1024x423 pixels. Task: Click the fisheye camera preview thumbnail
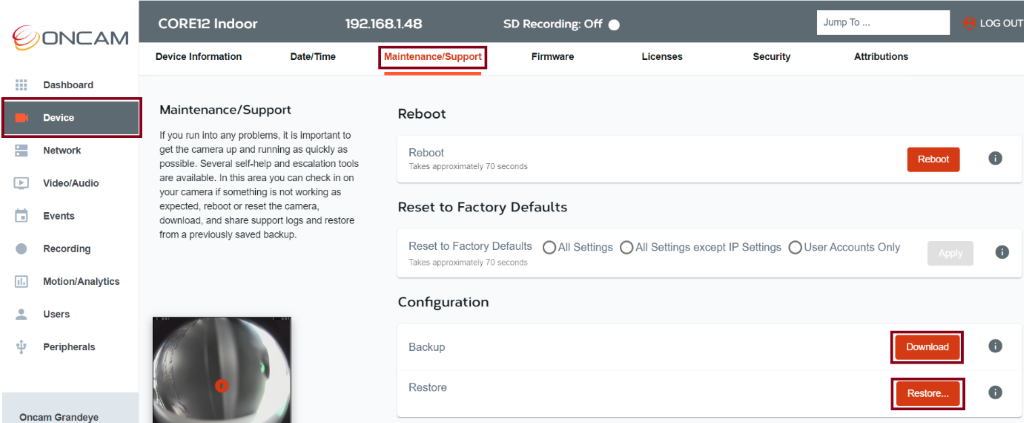point(222,369)
